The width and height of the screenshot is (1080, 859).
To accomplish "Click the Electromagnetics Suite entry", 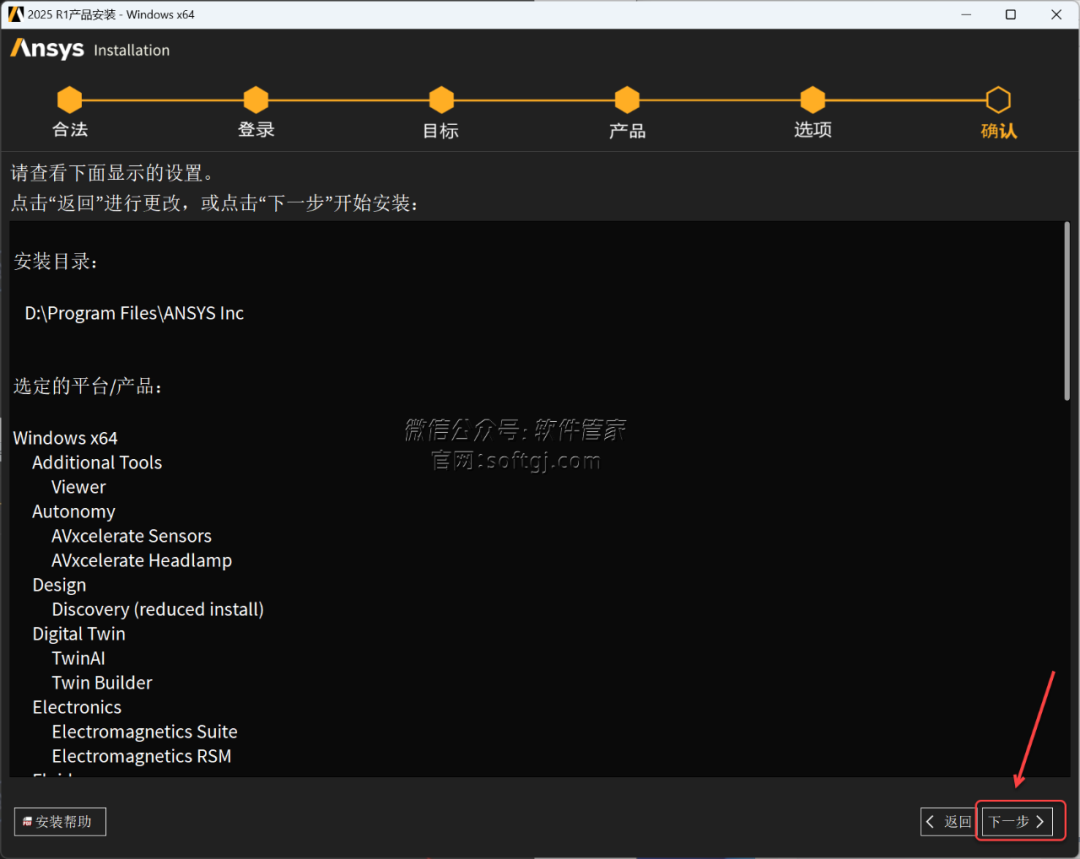I will point(145,732).
